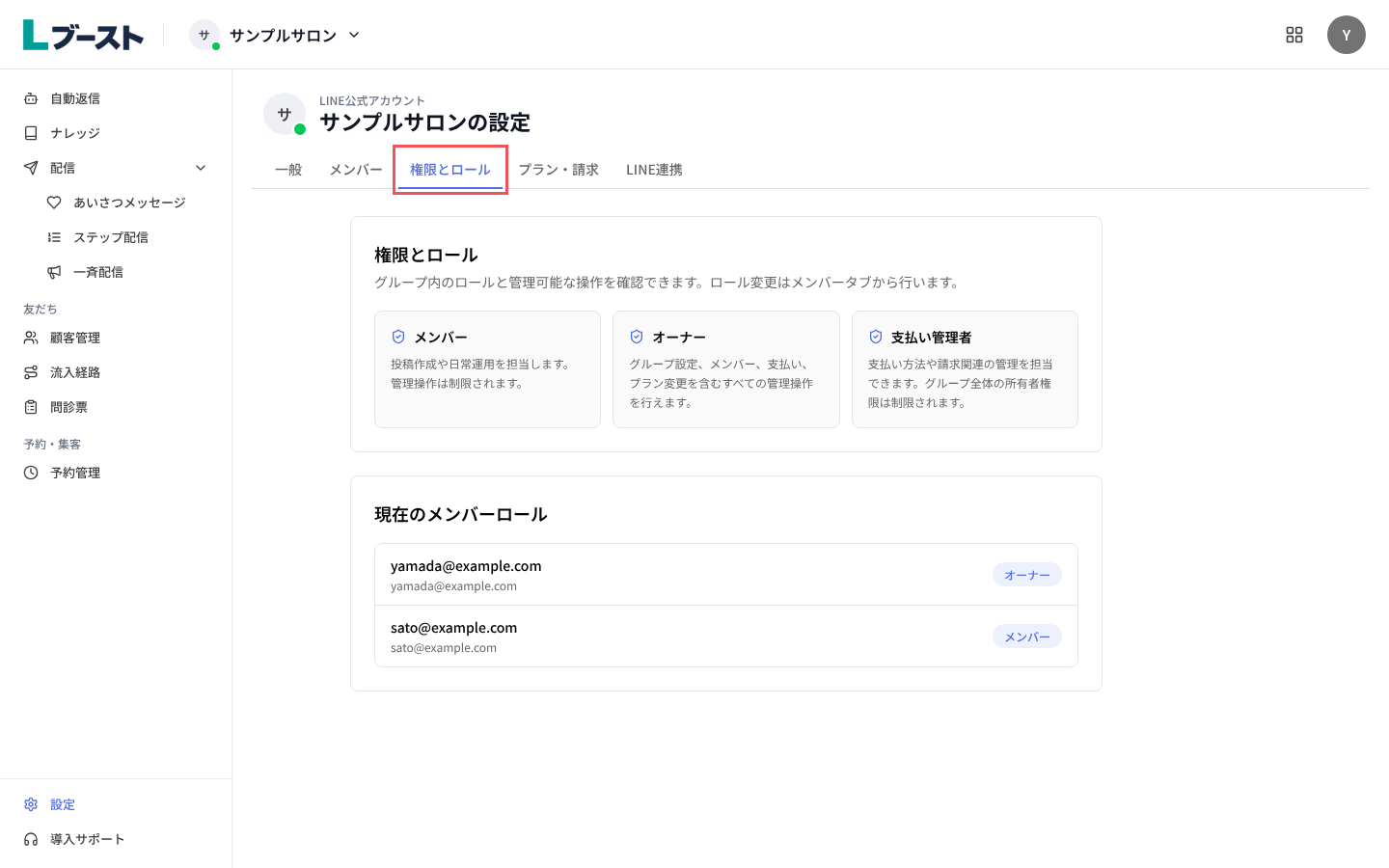Click the shield icon on メンバー card

(x=398, y=337)
